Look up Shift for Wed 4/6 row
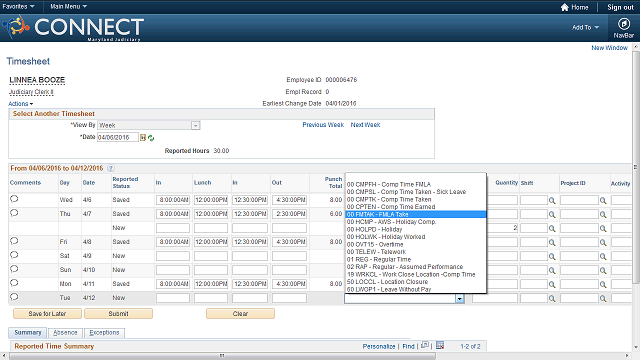Viewport: 640px width, 360px height. pos(552,200)
